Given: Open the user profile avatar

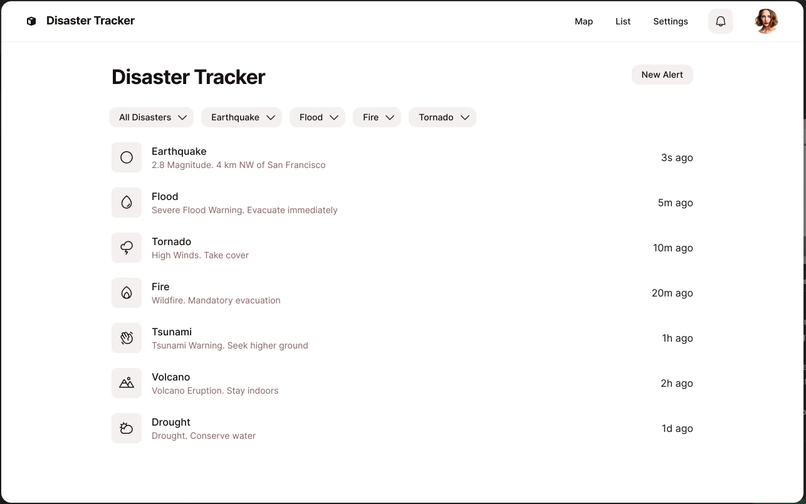Looking at the screenshot, I should tap(766, 21).
